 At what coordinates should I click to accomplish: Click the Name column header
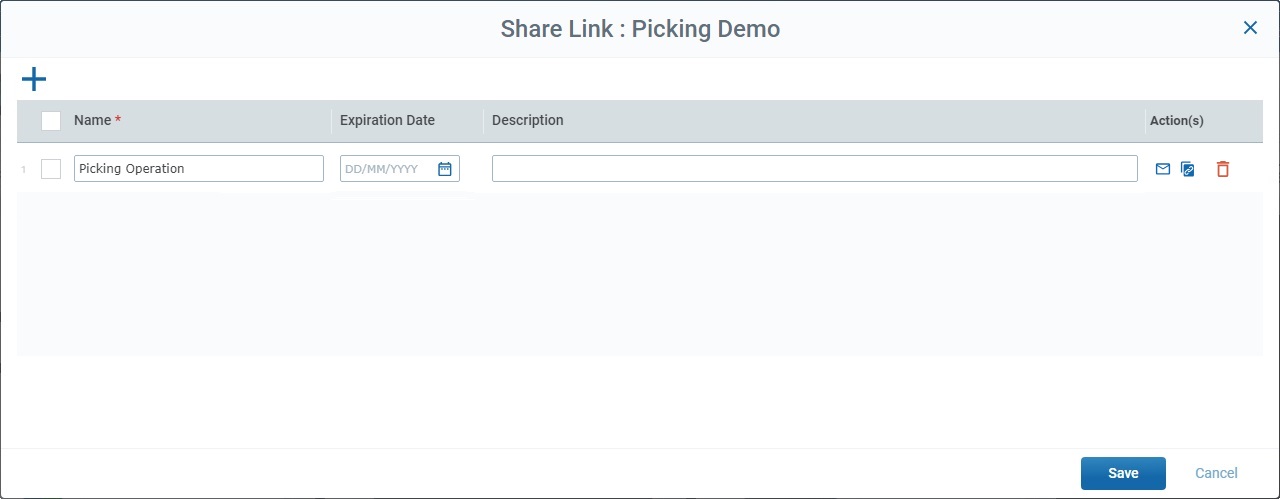[x=93, y=120]
